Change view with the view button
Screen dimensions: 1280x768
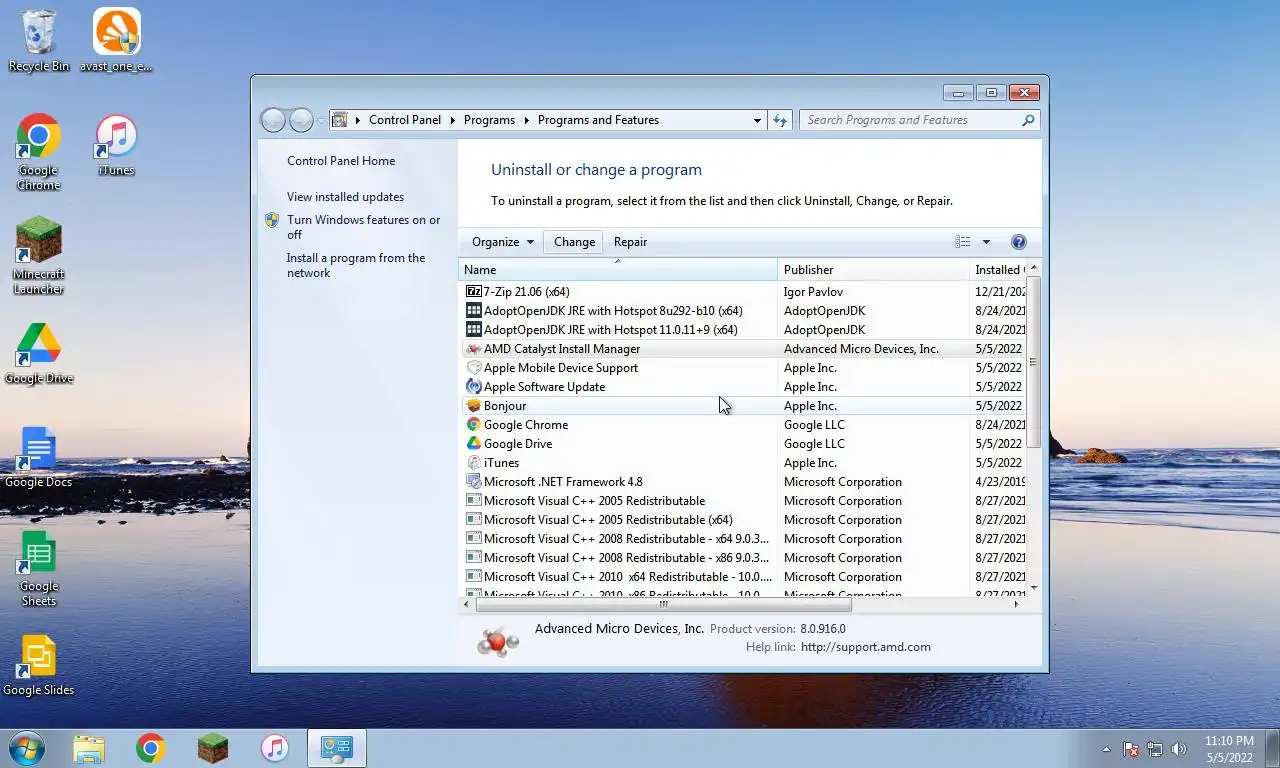point(963,242)
